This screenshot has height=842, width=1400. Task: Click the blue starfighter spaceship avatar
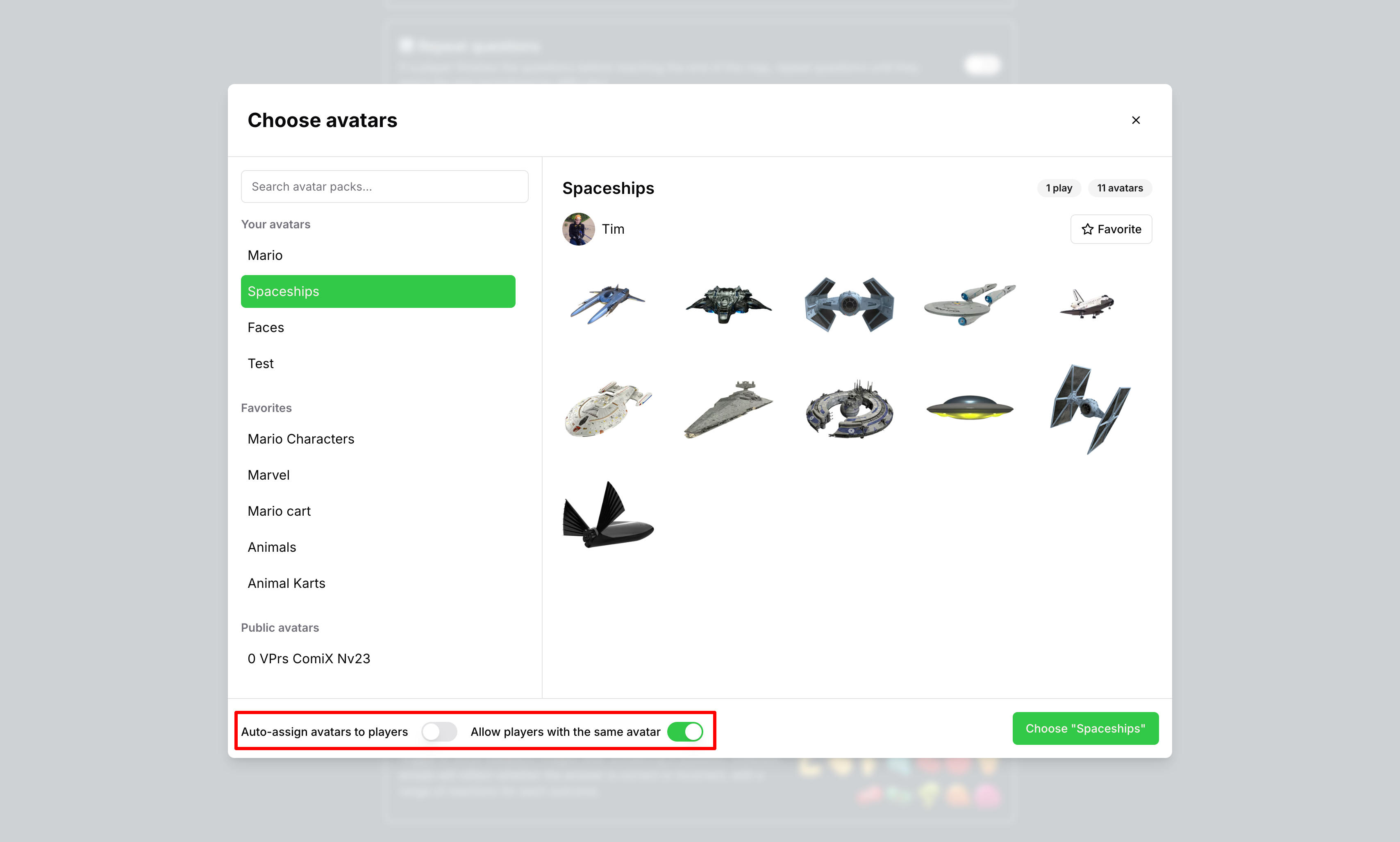point(607,303)
